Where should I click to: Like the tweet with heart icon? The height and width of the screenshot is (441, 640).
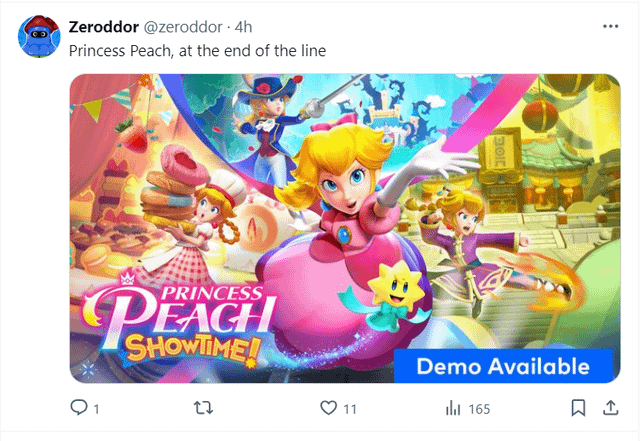[329, 408]
